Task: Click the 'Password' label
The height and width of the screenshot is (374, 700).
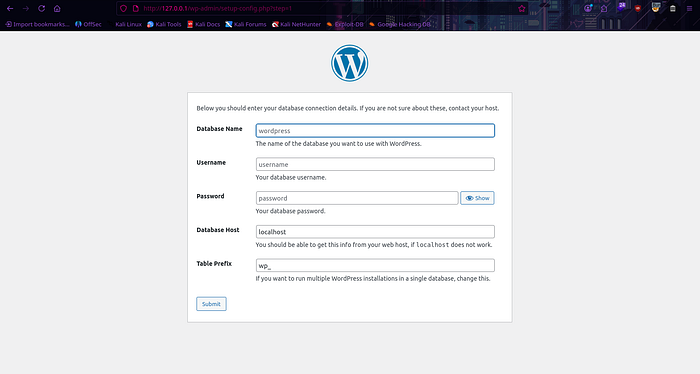Action: coord(210,196)
